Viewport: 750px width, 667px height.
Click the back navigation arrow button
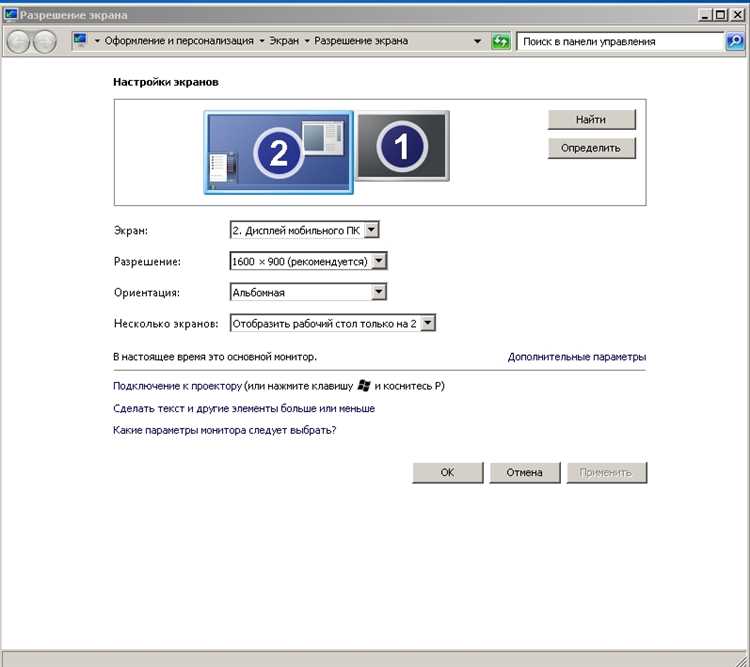(19, 42)
